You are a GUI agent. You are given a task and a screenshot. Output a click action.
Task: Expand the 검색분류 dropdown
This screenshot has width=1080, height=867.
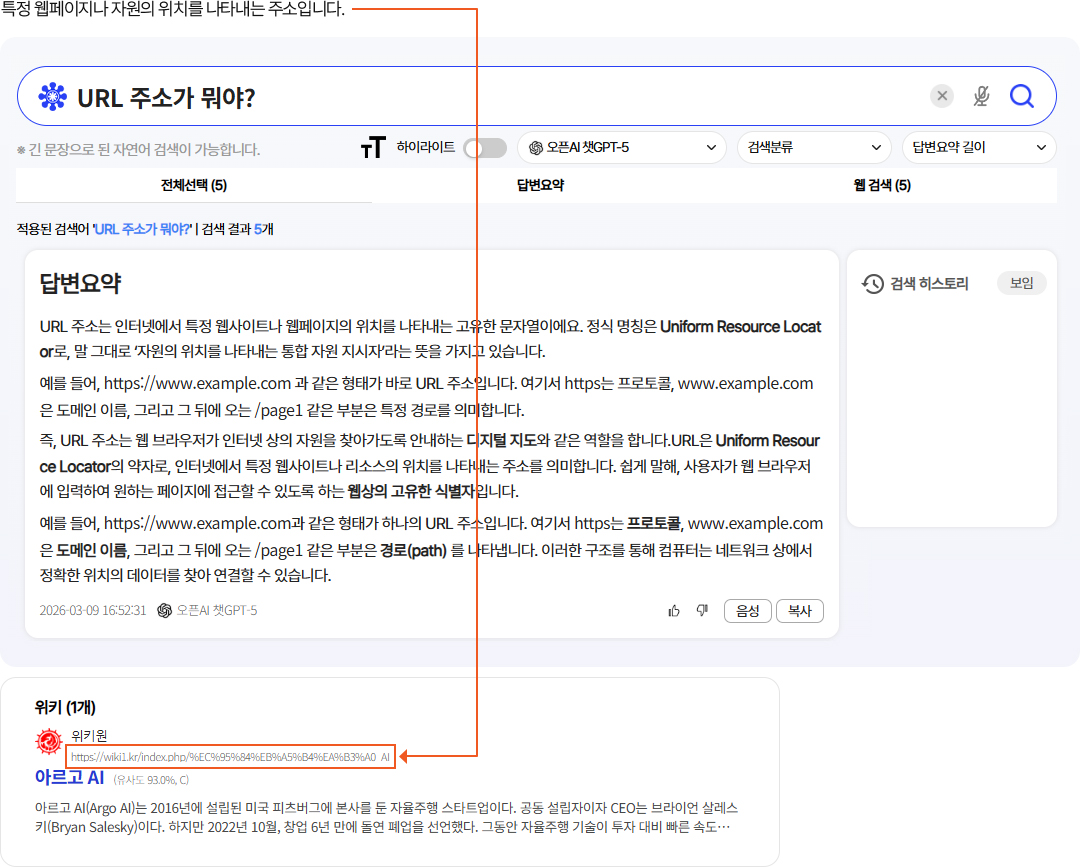click(813, 148)
